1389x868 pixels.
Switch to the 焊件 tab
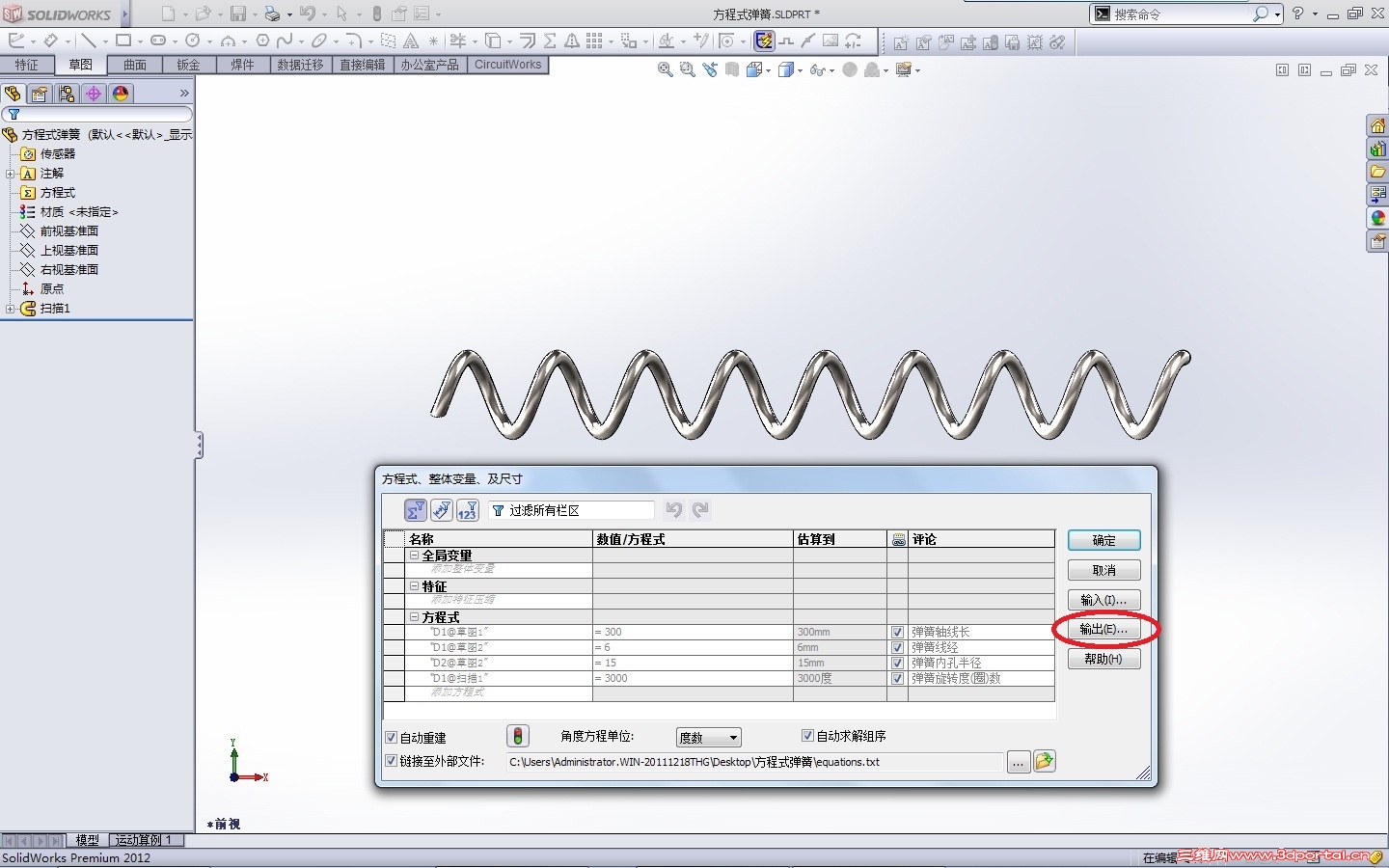[243, 65]
